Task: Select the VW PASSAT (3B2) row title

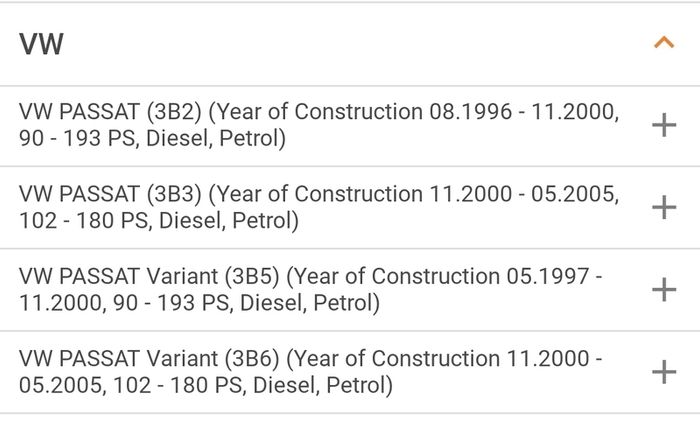Action: click(319, 125)
